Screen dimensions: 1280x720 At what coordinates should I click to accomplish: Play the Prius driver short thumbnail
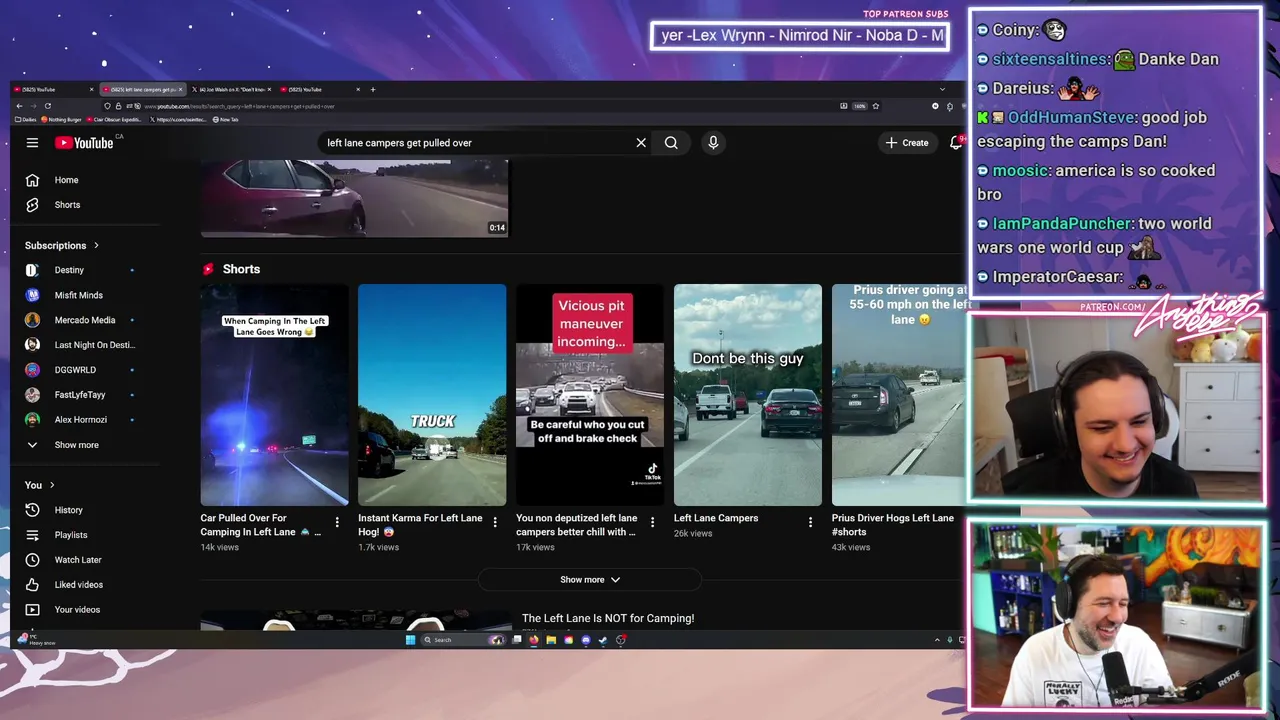898,395
